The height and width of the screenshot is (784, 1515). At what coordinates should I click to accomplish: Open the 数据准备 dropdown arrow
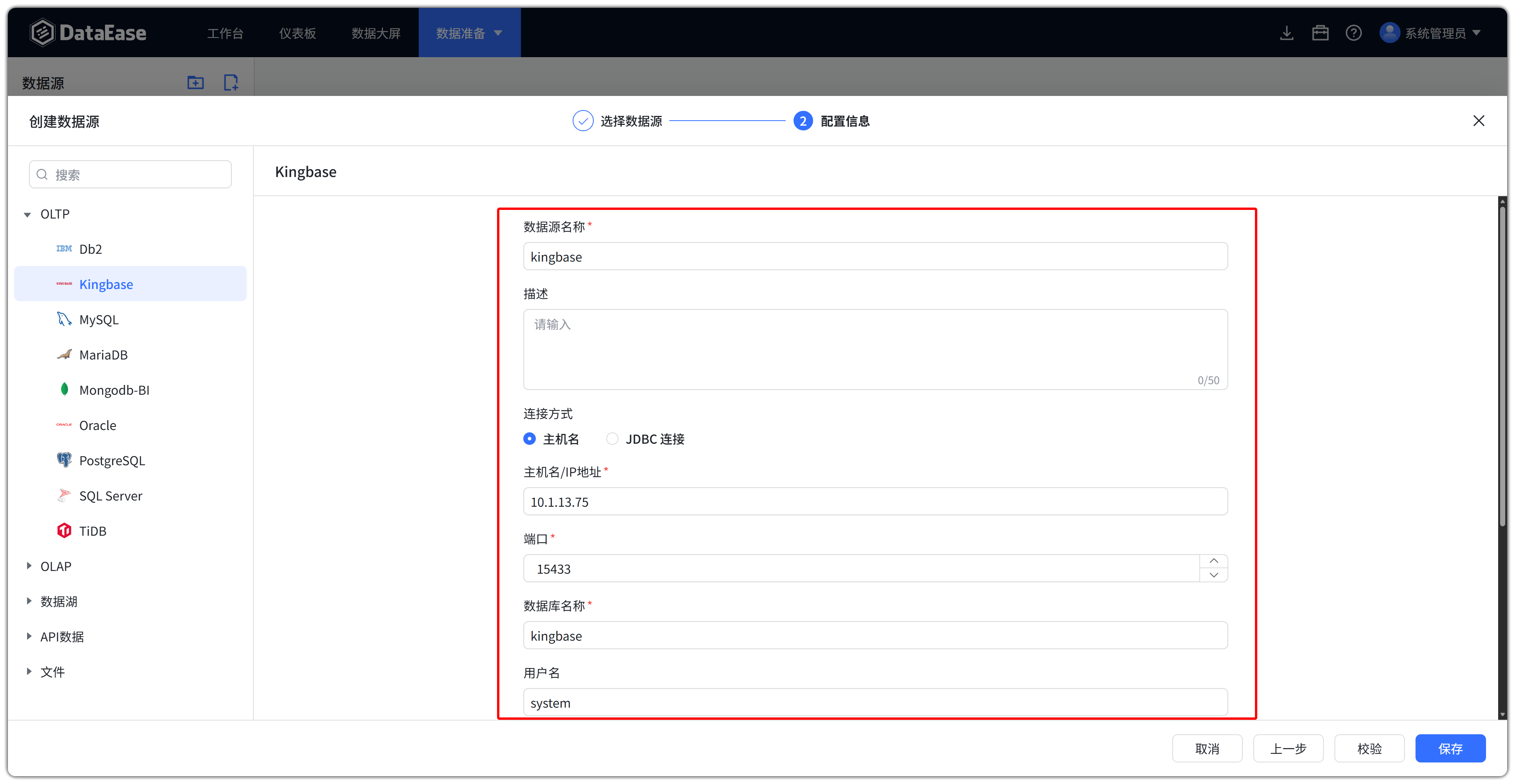point(498,34)
